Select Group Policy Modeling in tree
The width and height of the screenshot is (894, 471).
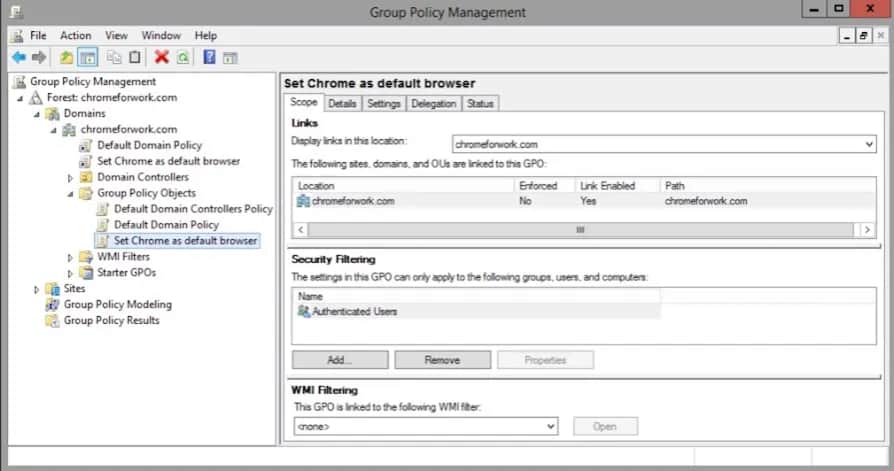(x=117, y=305)
